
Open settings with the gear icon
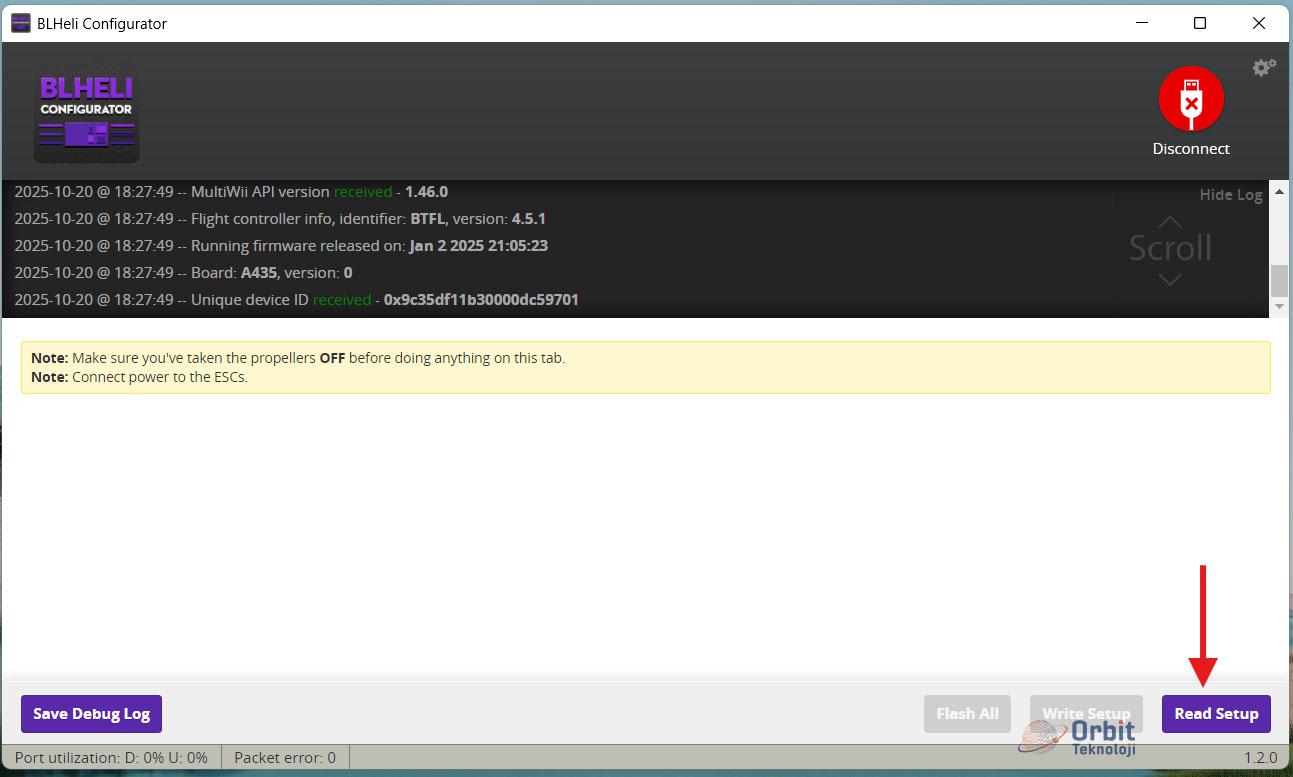pos(1264,68)
